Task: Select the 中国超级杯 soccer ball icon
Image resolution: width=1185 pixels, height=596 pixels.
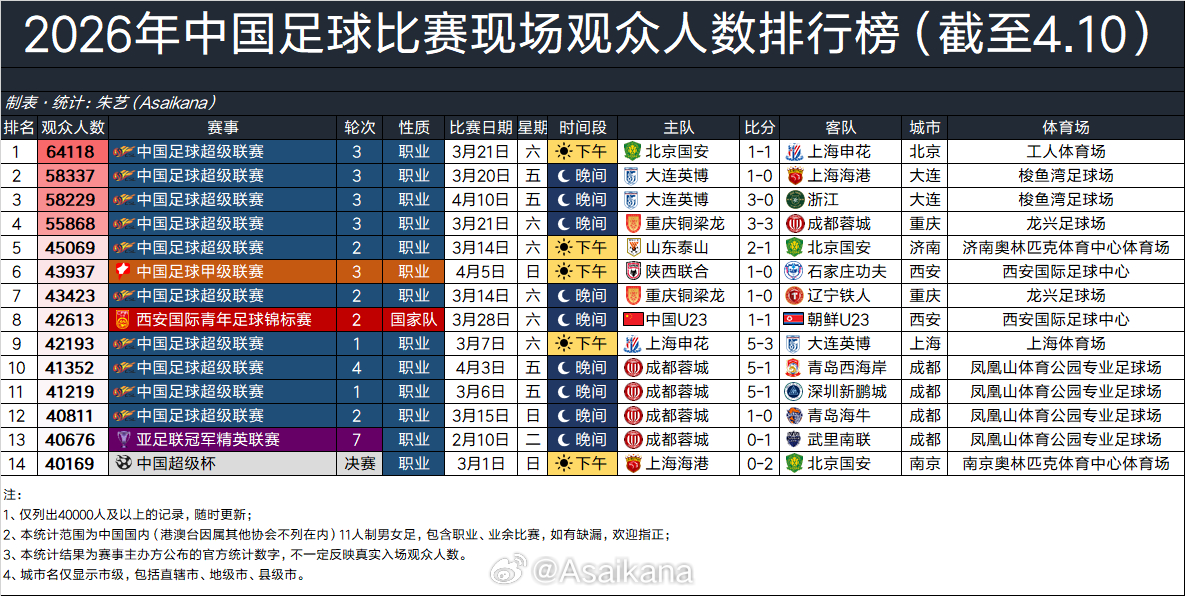Action: pyautogui.click(x=124, y=464)
